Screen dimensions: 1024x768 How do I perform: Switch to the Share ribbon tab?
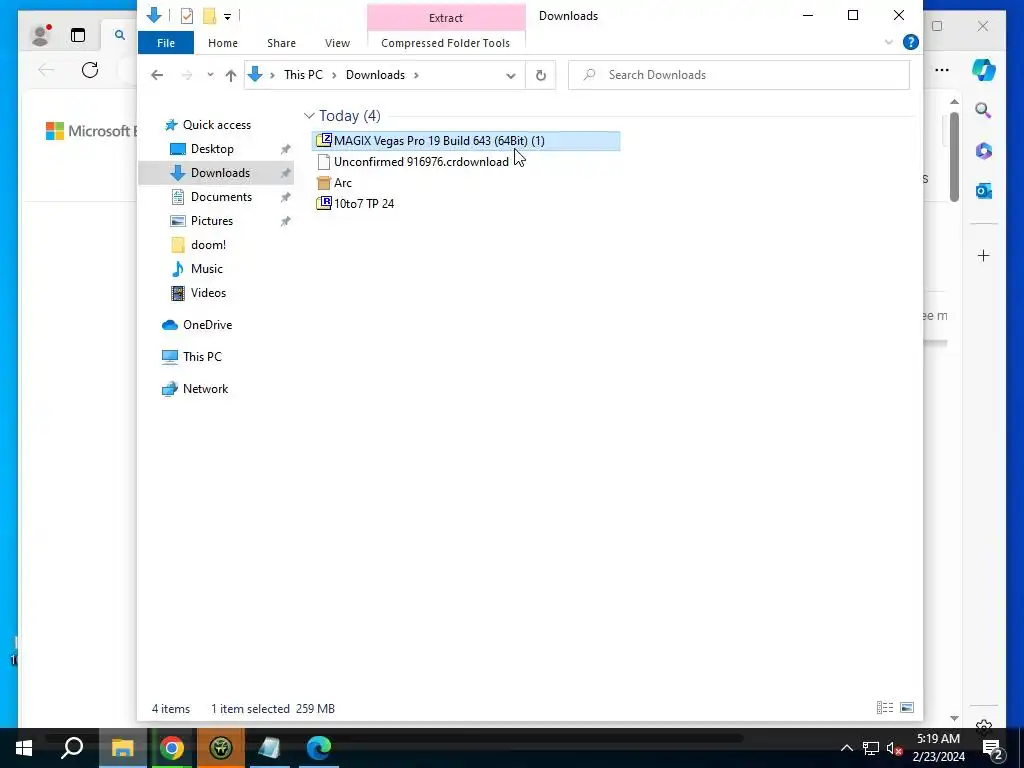coord(281,43)
